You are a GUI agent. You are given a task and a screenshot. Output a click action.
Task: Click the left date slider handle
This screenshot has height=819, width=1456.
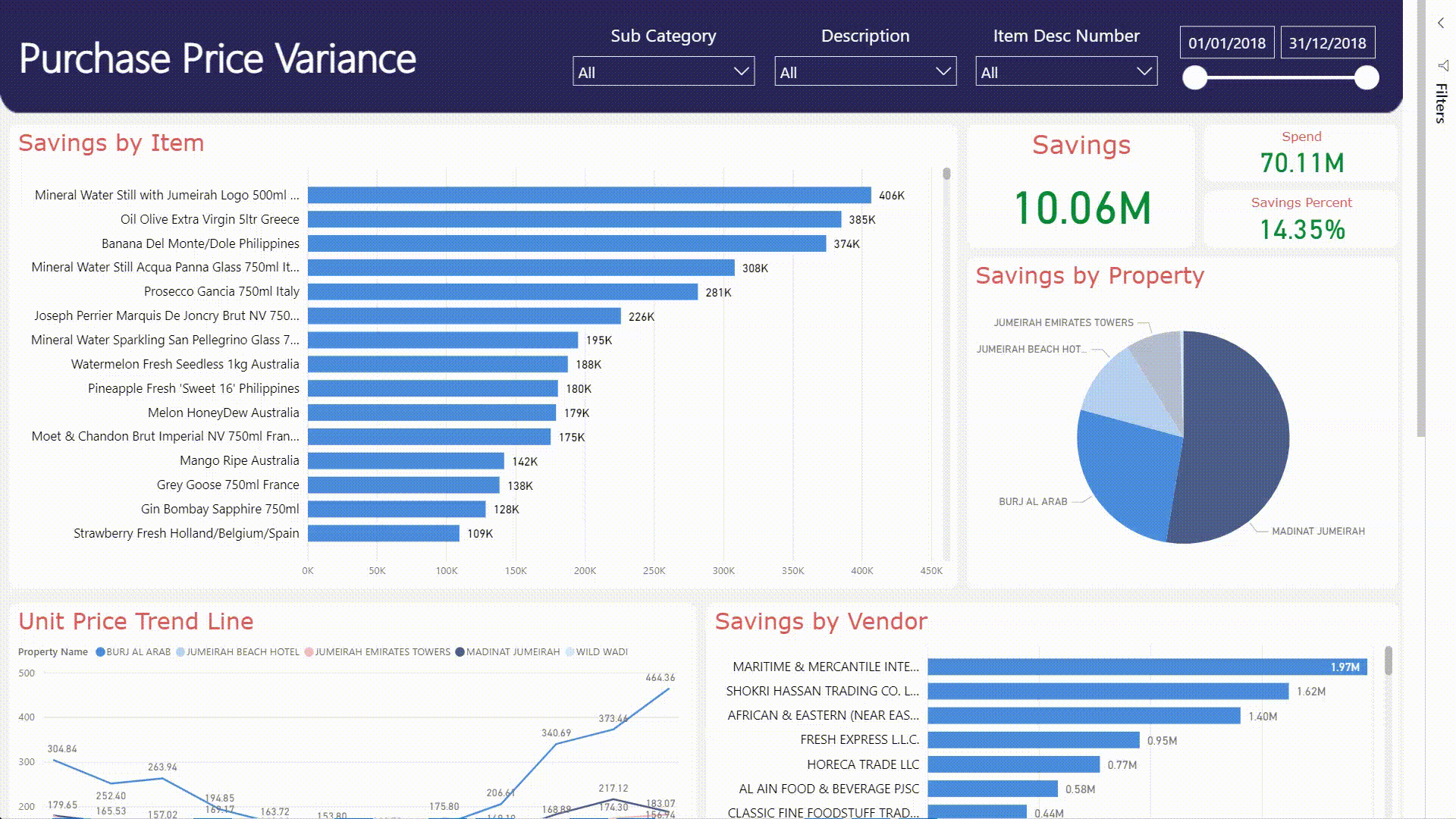point(1195,77)
